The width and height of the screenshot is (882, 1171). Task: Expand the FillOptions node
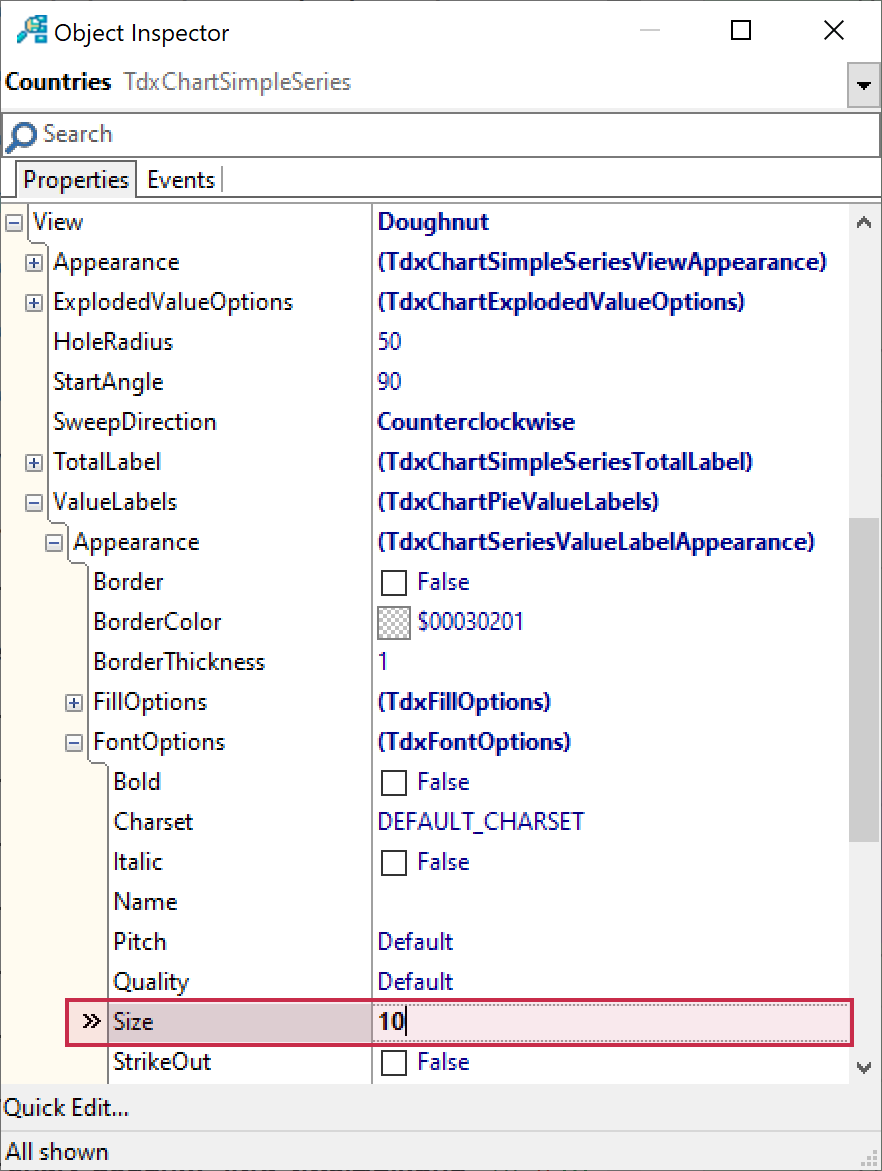(74, 703)
